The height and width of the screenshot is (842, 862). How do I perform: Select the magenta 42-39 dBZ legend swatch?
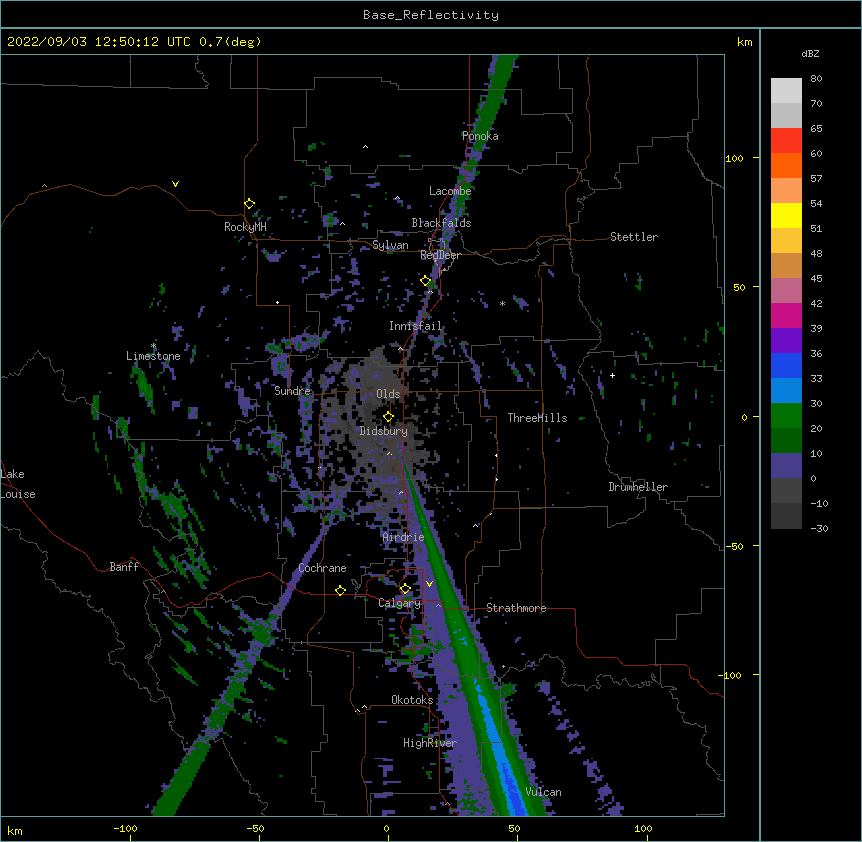click(786, 316)
